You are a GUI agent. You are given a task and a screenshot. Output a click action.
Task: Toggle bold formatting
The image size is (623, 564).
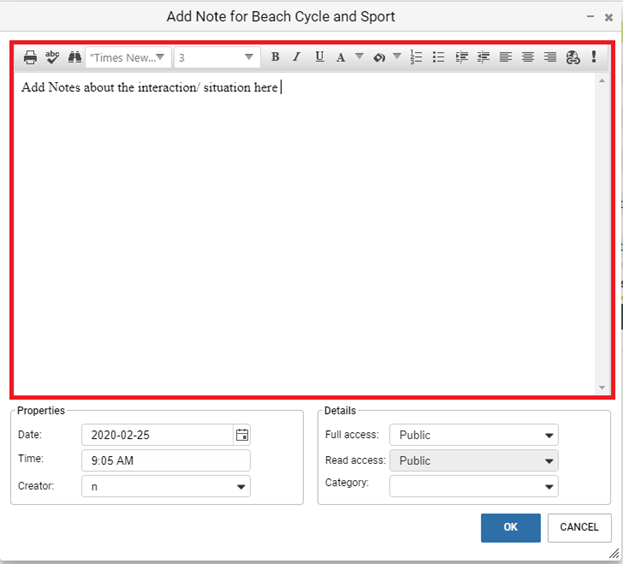pos(275,58)
